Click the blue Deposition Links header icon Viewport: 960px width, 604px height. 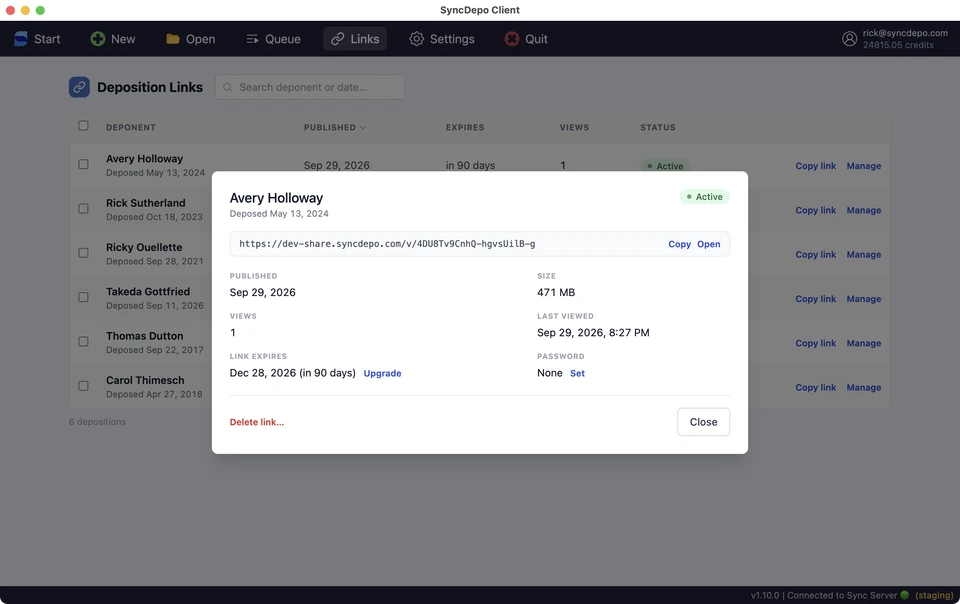[79, 87]
